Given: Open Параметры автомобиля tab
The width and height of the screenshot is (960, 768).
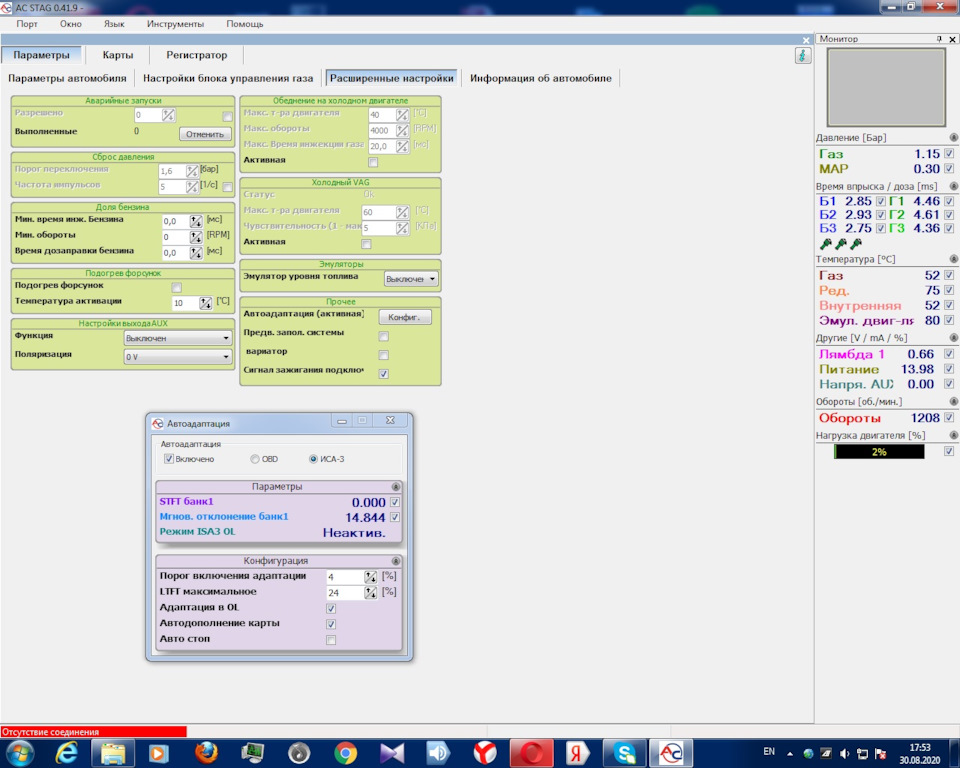Looking at the screenshot, I should point(67,78).
